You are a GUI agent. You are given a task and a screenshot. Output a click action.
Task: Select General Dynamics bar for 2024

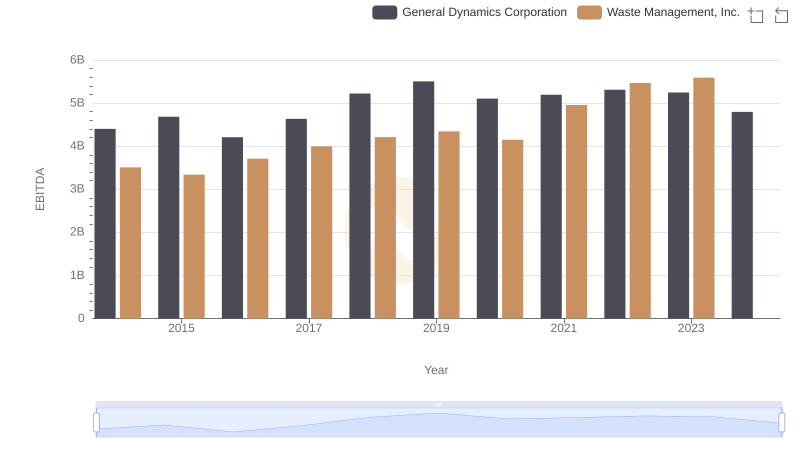click(742, 215)
